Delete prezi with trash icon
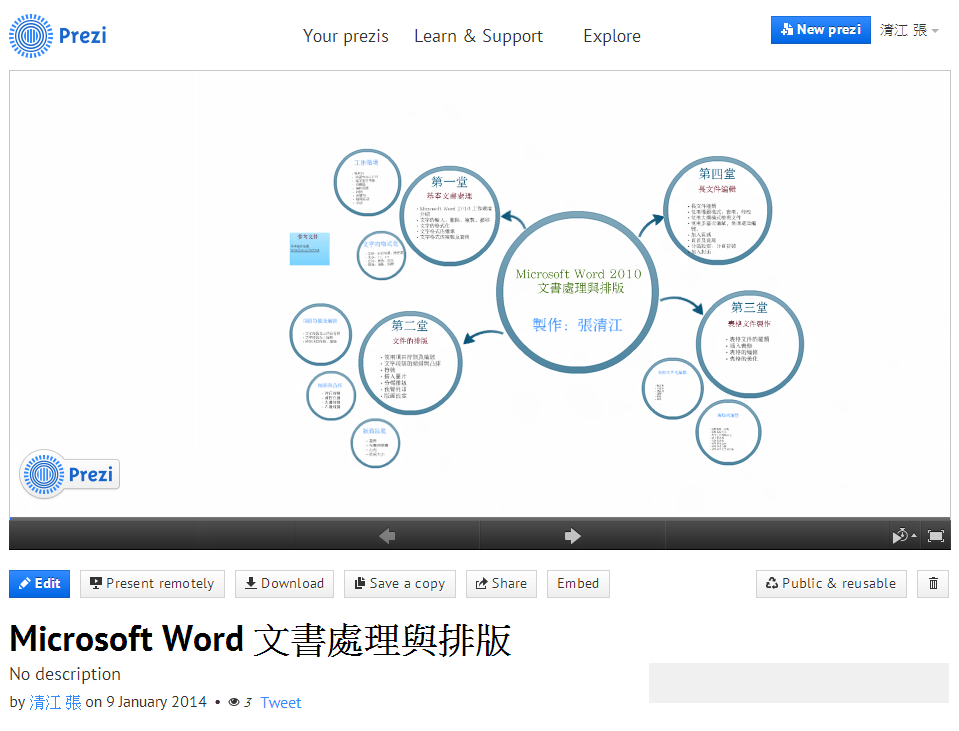This screenshot has height=731, width=959. [933, 584]
